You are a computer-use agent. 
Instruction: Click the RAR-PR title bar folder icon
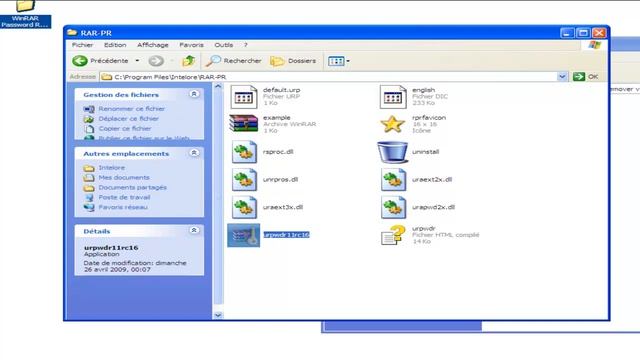point(72,32)
